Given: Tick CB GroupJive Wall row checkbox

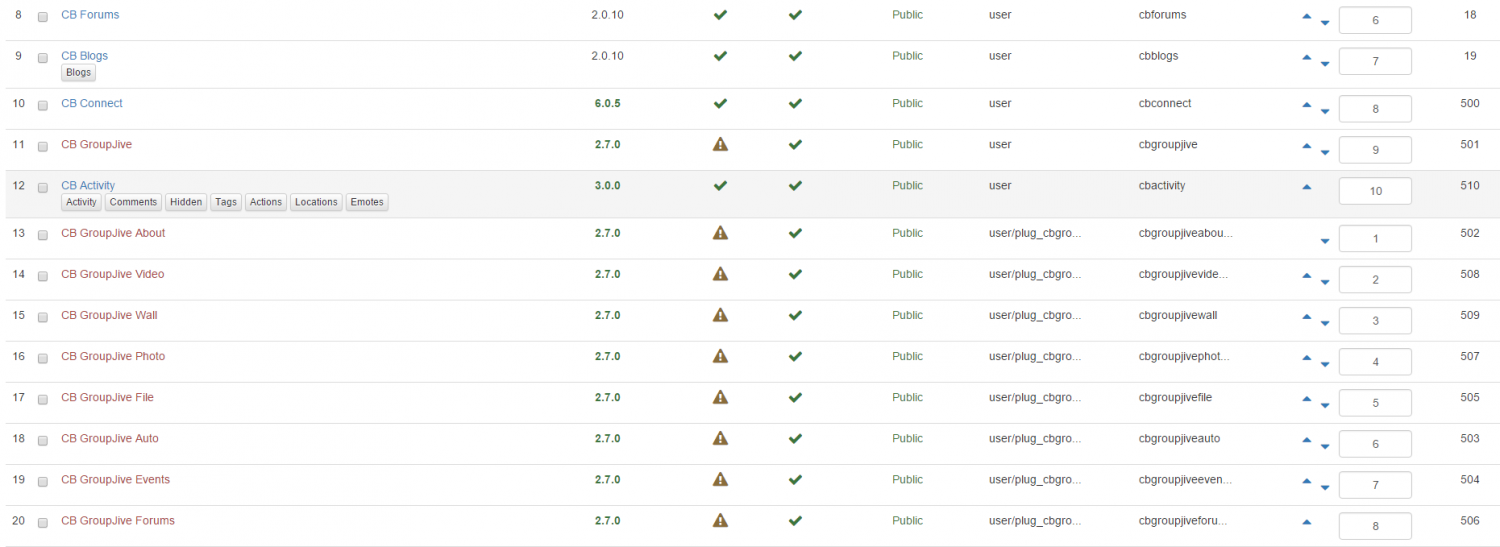Looking at the screenshot, I should (42, 318).
